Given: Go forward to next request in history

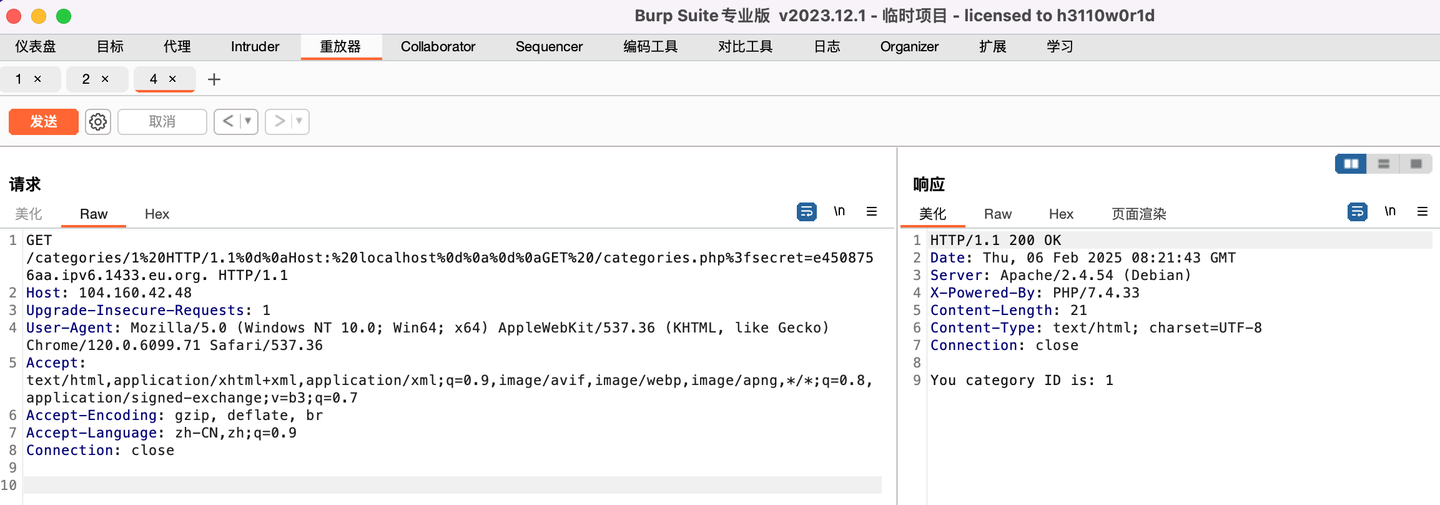Looking at the screenshot, I should (x=279, y=121).
